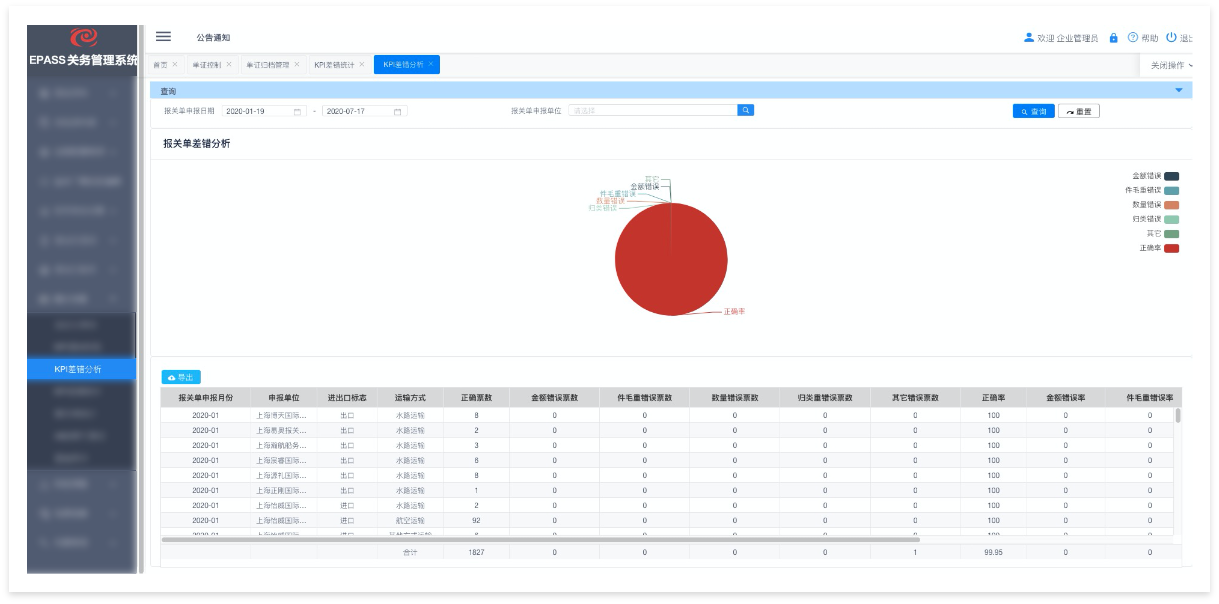This screenshot has height=604, width=1219.
Task: Click the 92 正确票数 cell
Action: point(476,520)
